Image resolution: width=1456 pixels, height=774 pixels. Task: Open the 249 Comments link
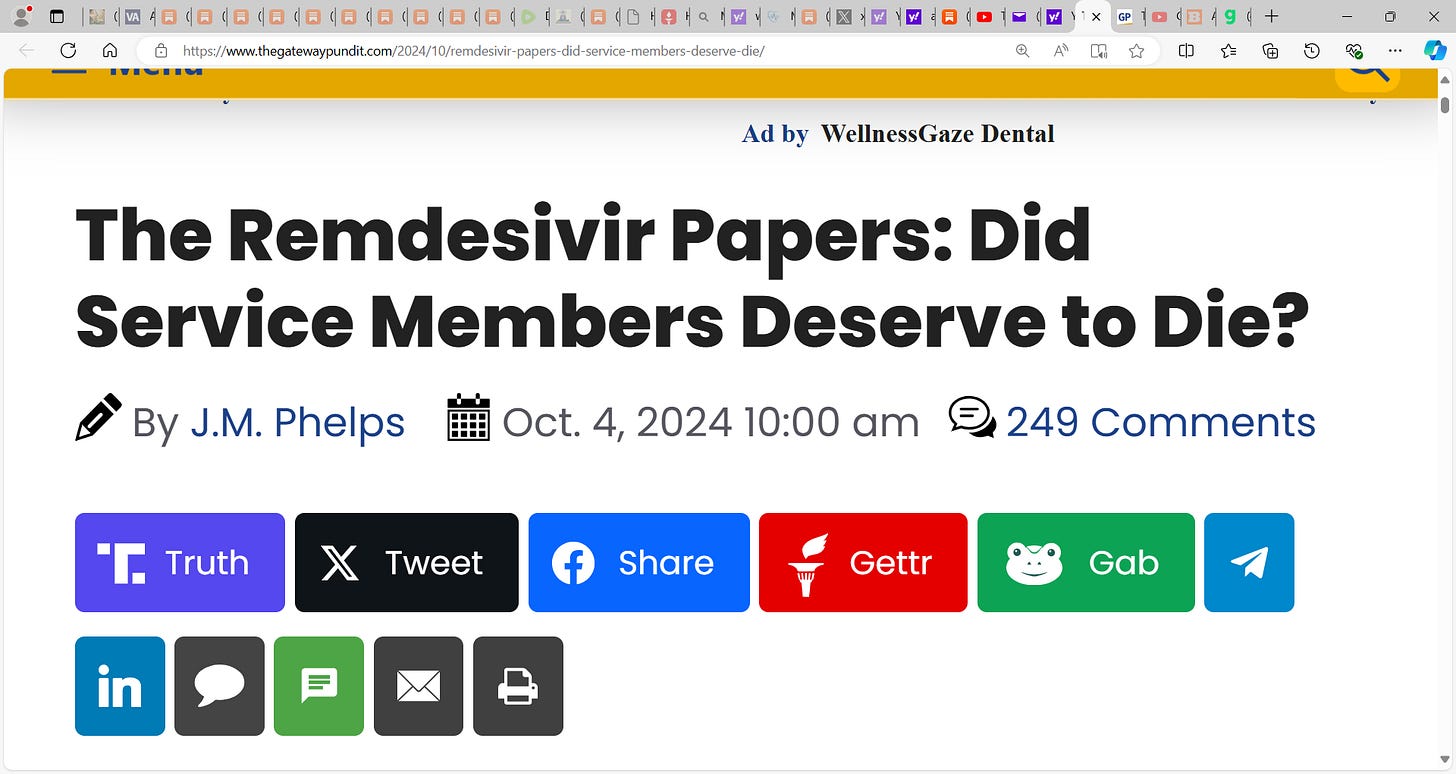1160,422
